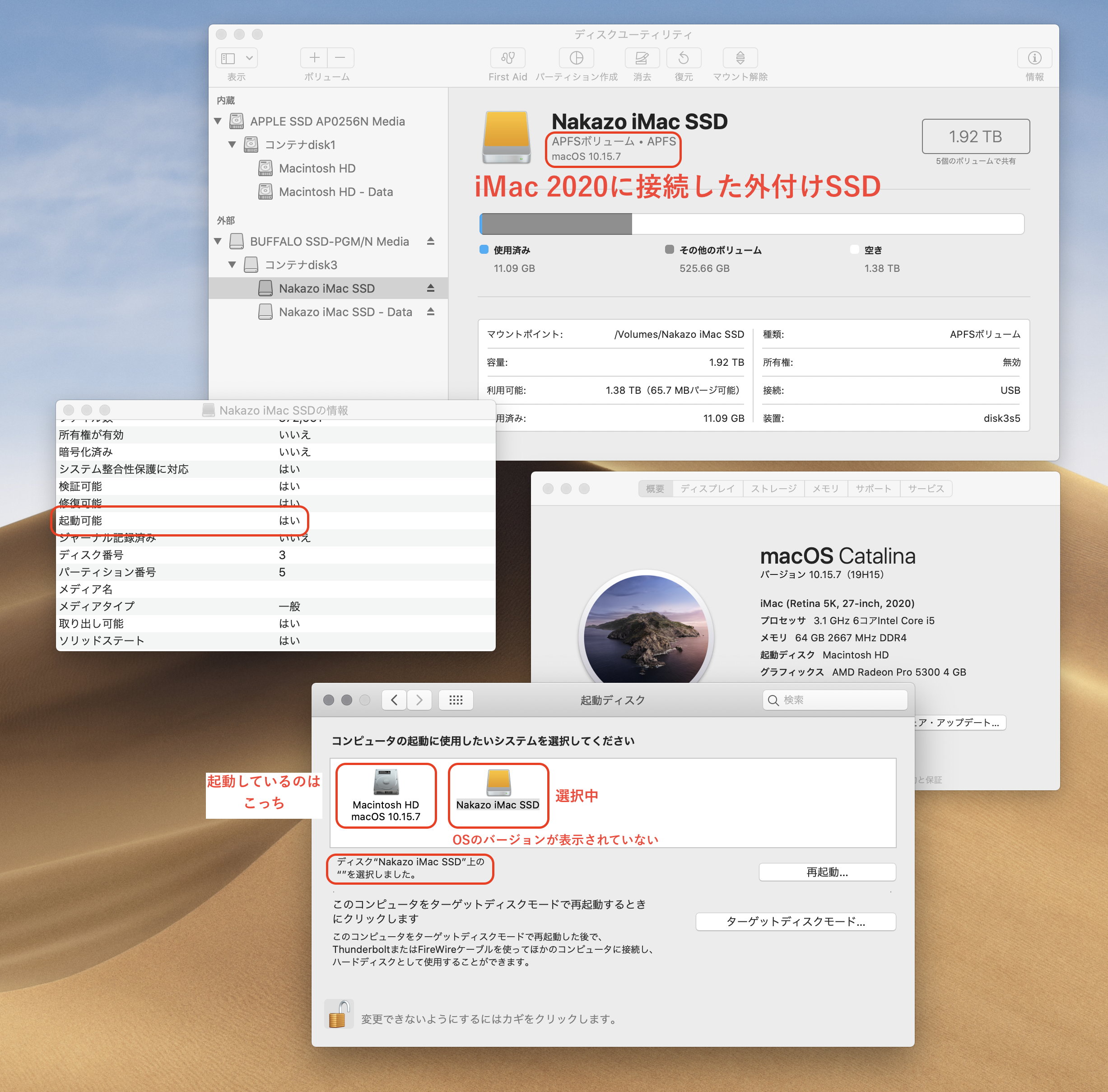The height and width of the screenshot is (1092, 1108).
Task: Click the /Volumes/Nakazo iMac SSD mount point value
Action: click(x=679, y=334)
